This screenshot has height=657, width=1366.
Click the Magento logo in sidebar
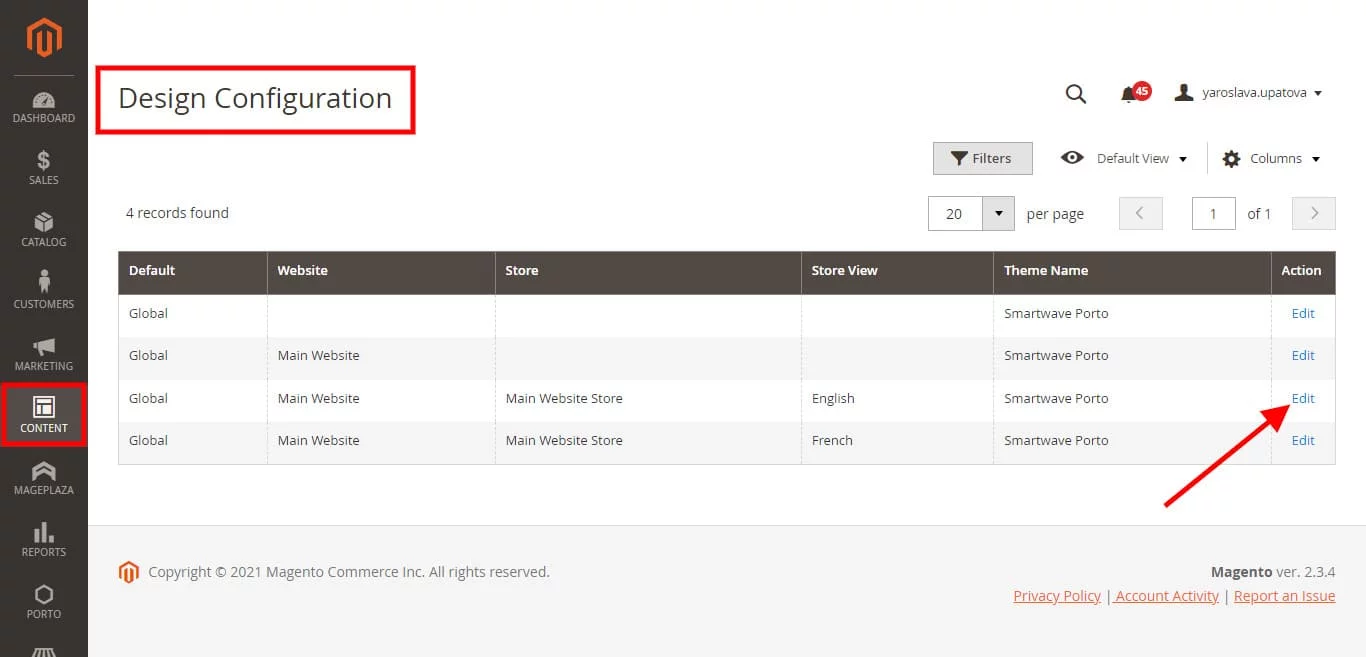44,38
